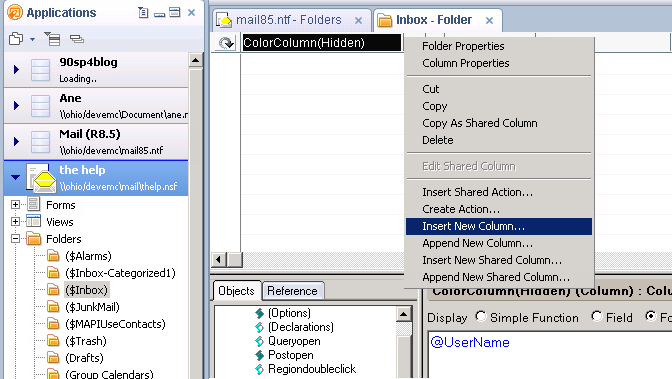Choose Copy from context menu

click(x=435, y=106)
